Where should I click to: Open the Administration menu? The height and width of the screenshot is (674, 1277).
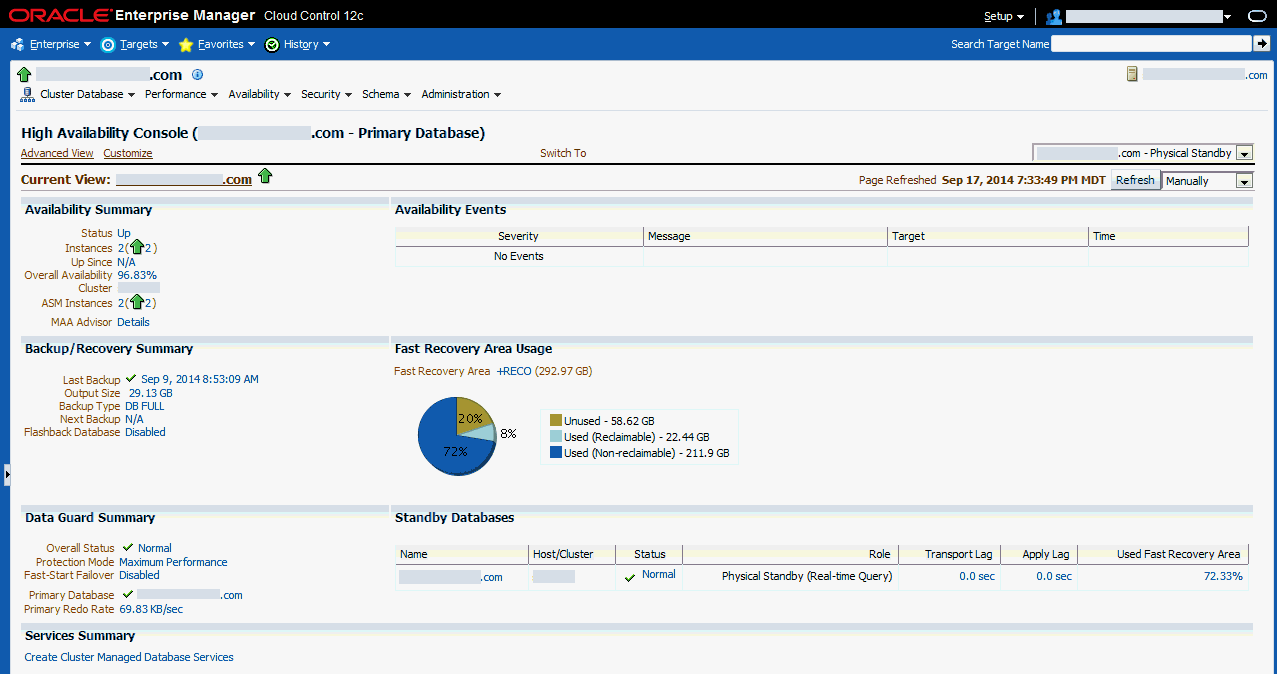(x=460, y=94)
